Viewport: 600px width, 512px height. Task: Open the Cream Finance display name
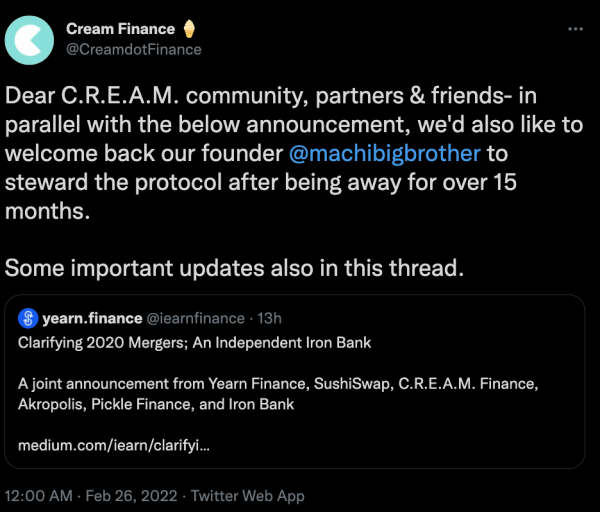(x=120, y=29)
